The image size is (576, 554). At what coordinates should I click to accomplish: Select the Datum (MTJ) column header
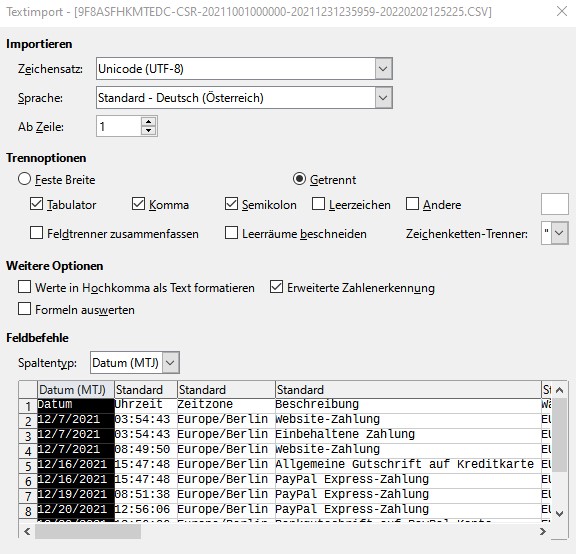76,390
